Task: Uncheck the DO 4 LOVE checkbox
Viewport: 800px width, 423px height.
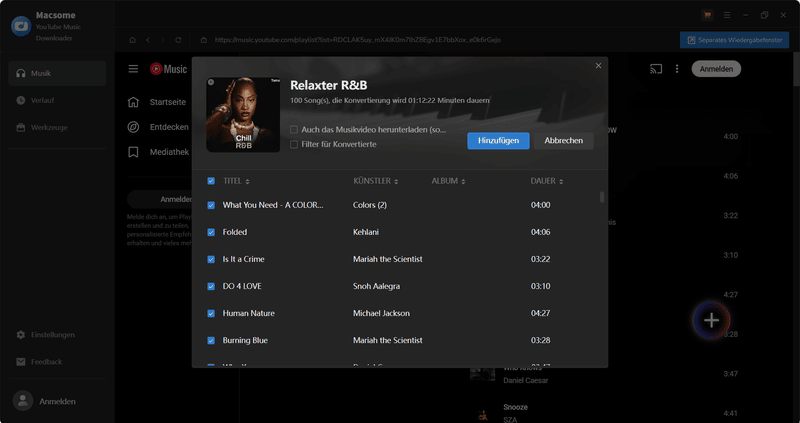Action: click(211, 286)
